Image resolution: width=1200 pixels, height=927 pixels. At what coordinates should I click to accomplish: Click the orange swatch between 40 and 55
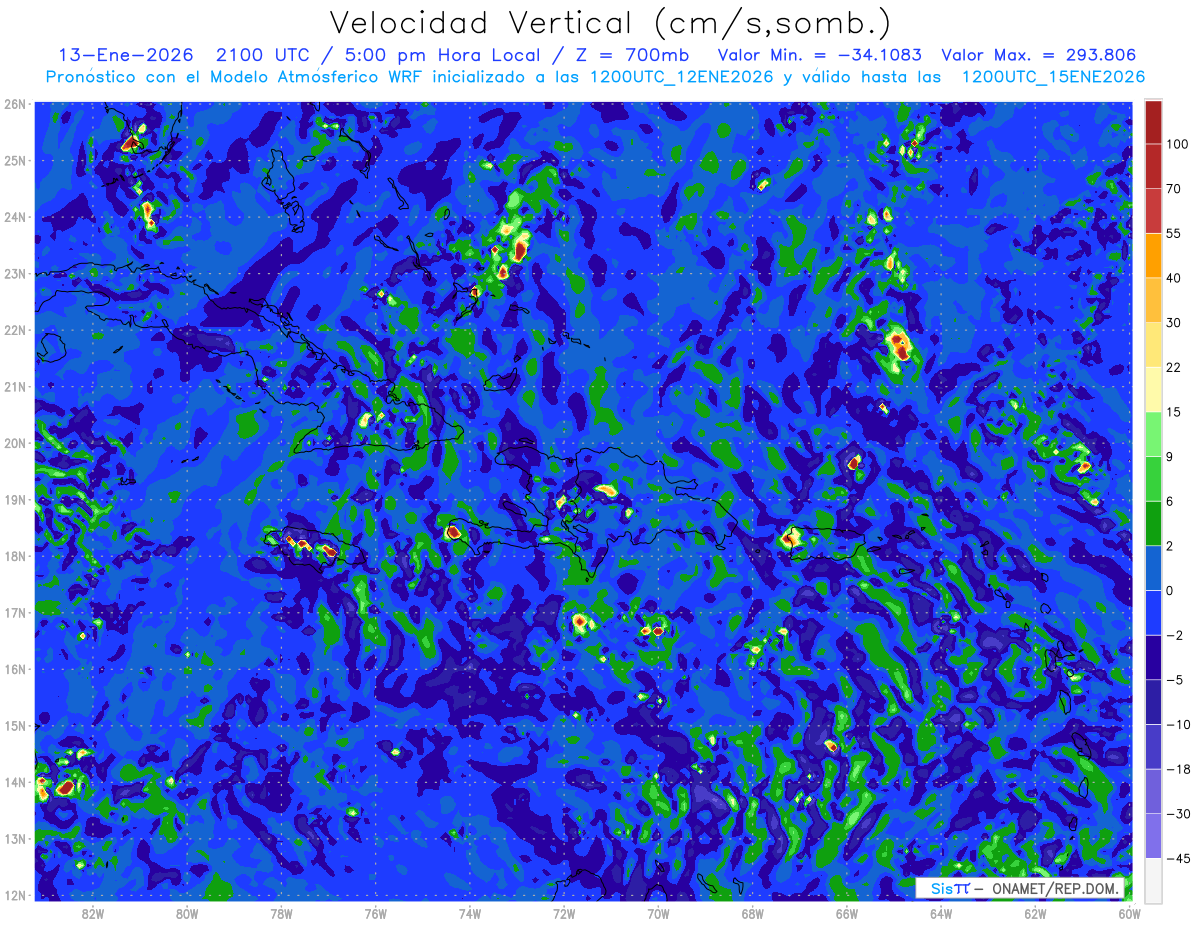(1153, 255)
